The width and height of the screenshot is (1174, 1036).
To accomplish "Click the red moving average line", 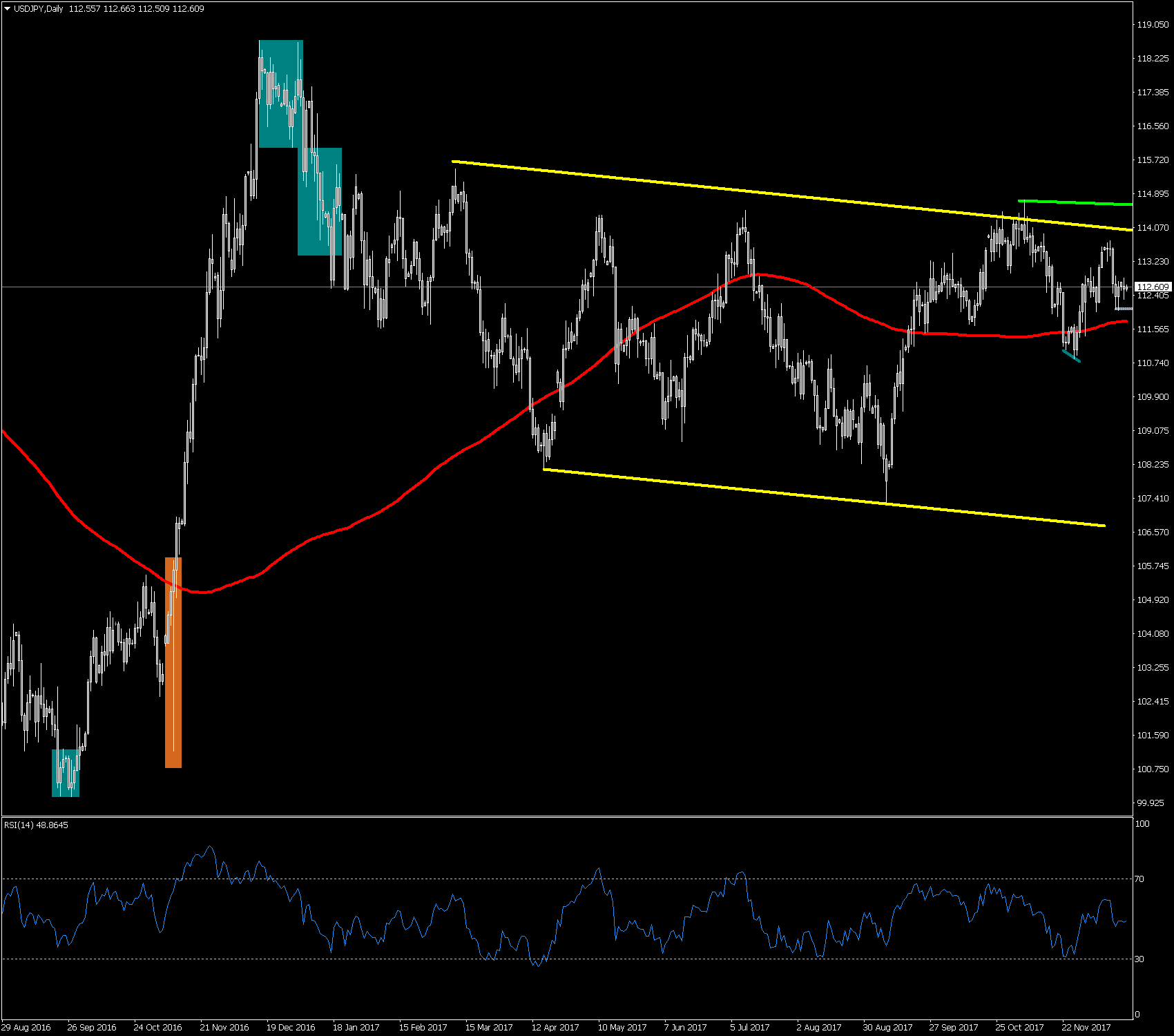I will tap(345, 529).
